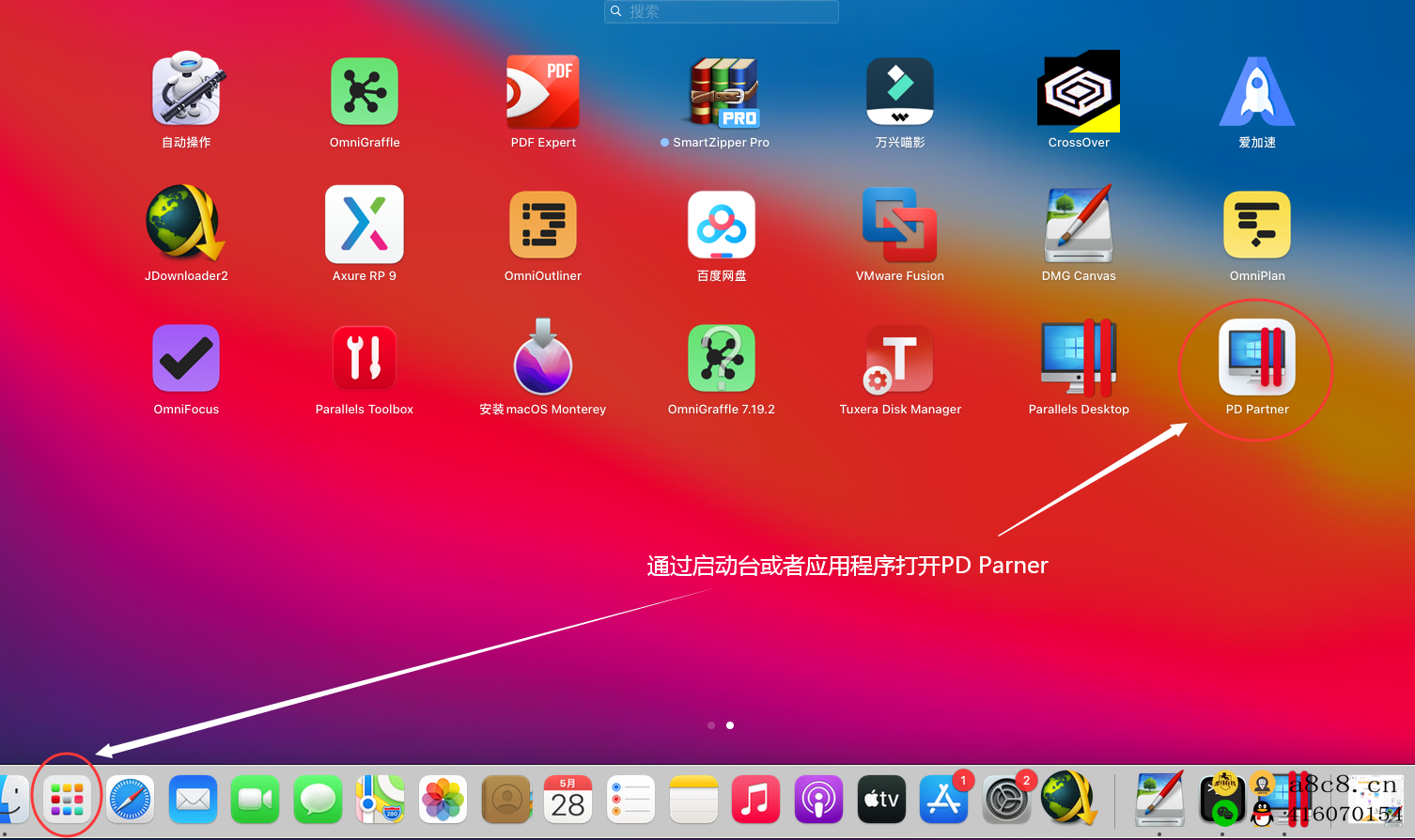Launch CrossOver app
This screenshot has width=1415, height=840.
tap(1079, 91)
